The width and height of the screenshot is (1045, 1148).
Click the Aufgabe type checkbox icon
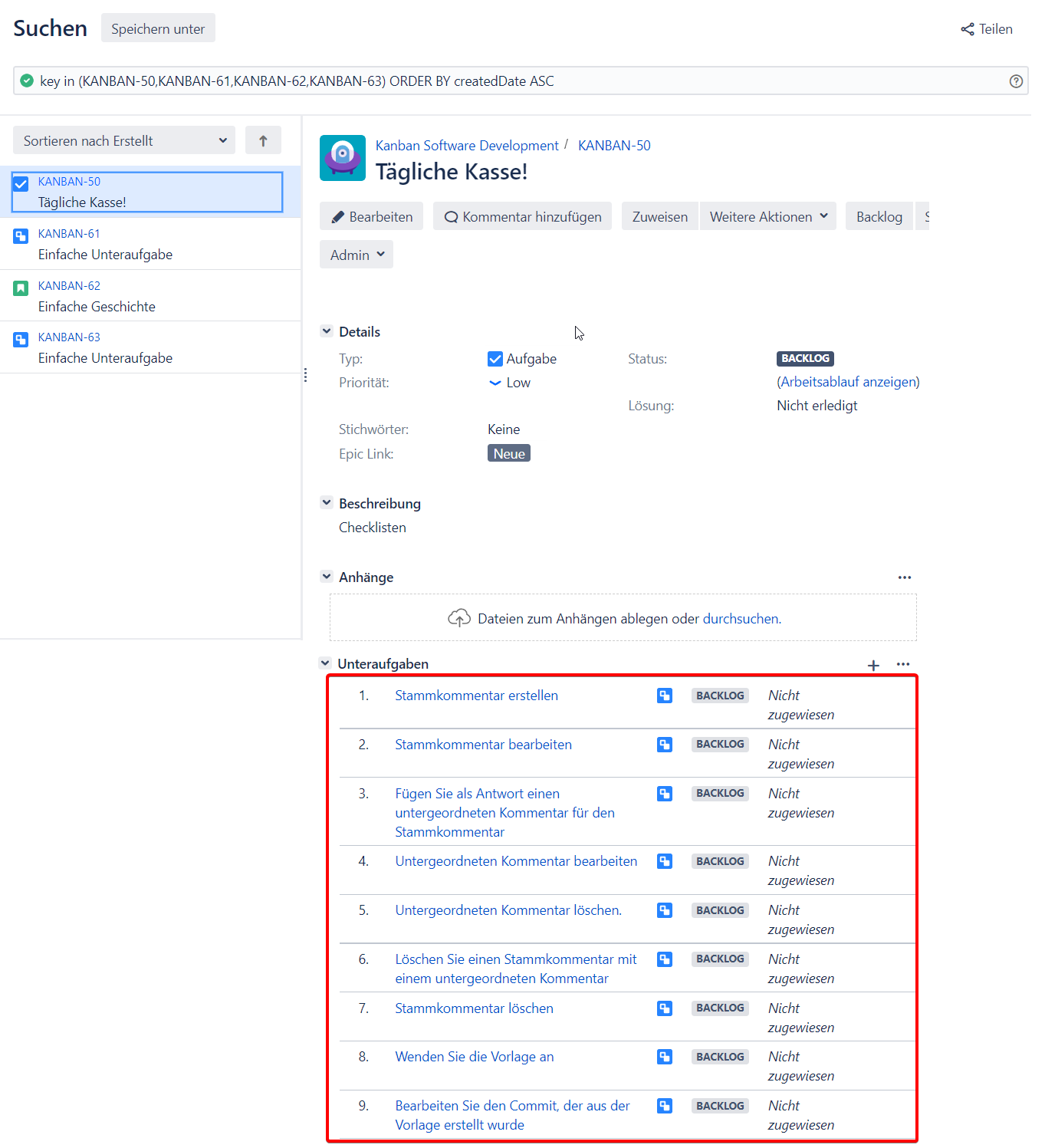point(495,359)
